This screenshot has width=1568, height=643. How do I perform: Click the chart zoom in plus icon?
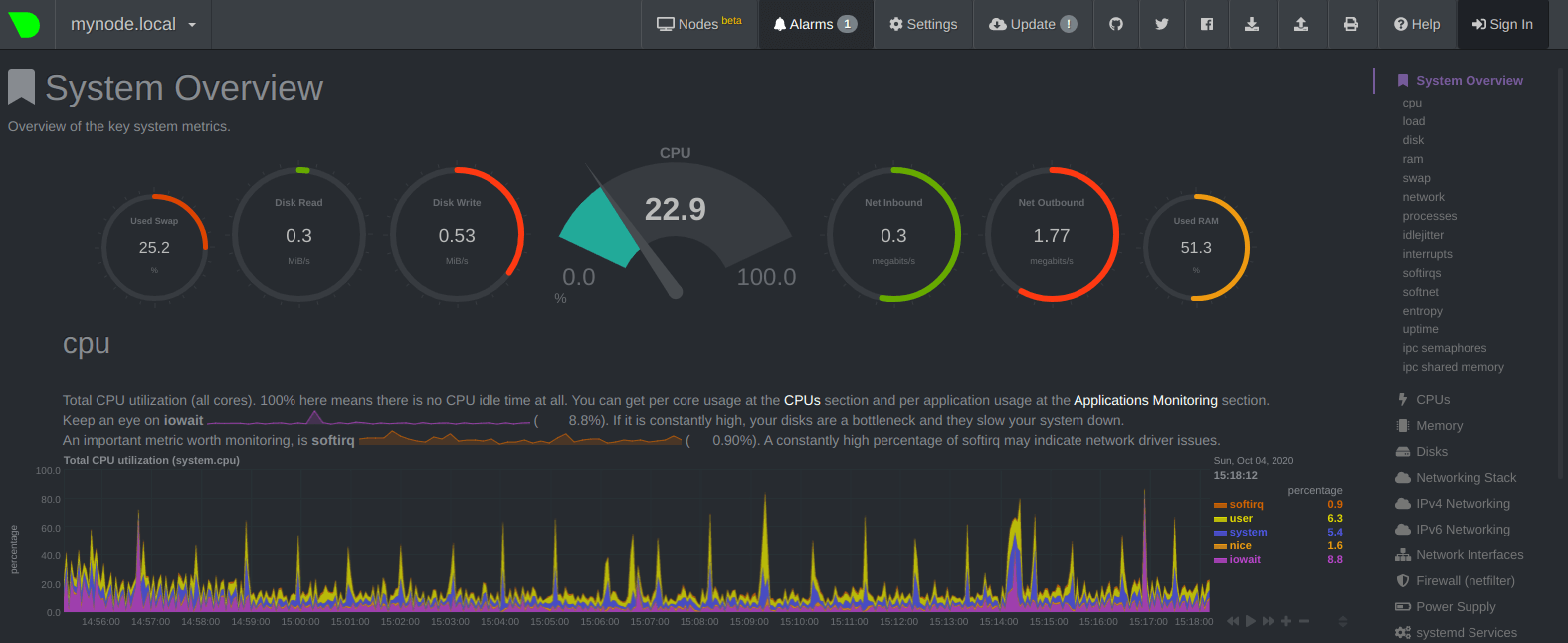tap(1286, 621)
